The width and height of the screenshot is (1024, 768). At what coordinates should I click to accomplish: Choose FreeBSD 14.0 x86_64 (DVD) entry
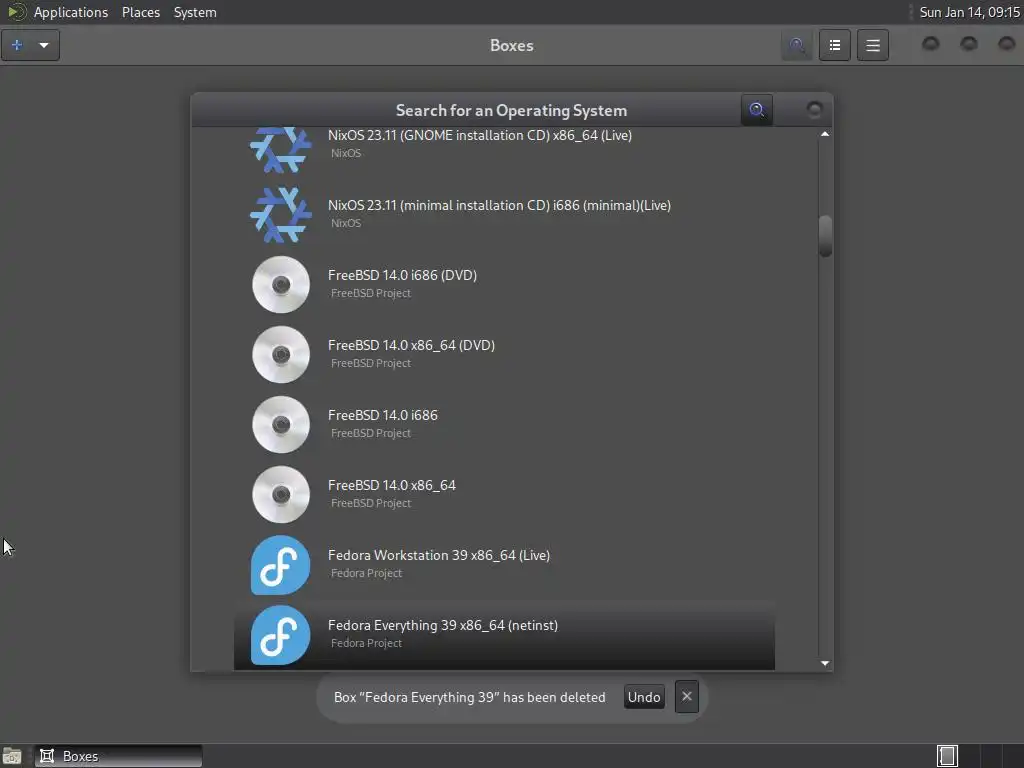(411, 345)
